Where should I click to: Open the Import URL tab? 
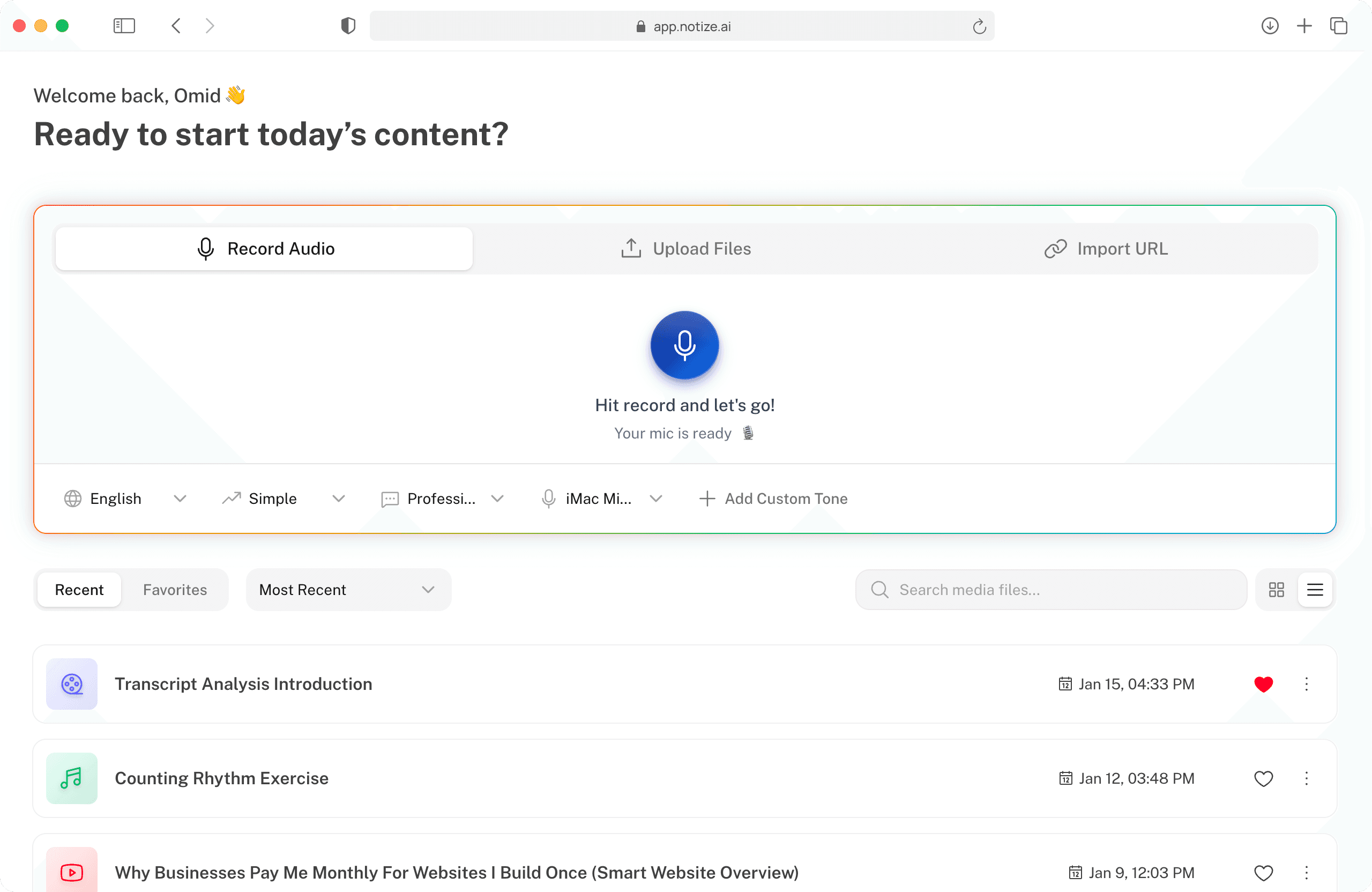1106,249
